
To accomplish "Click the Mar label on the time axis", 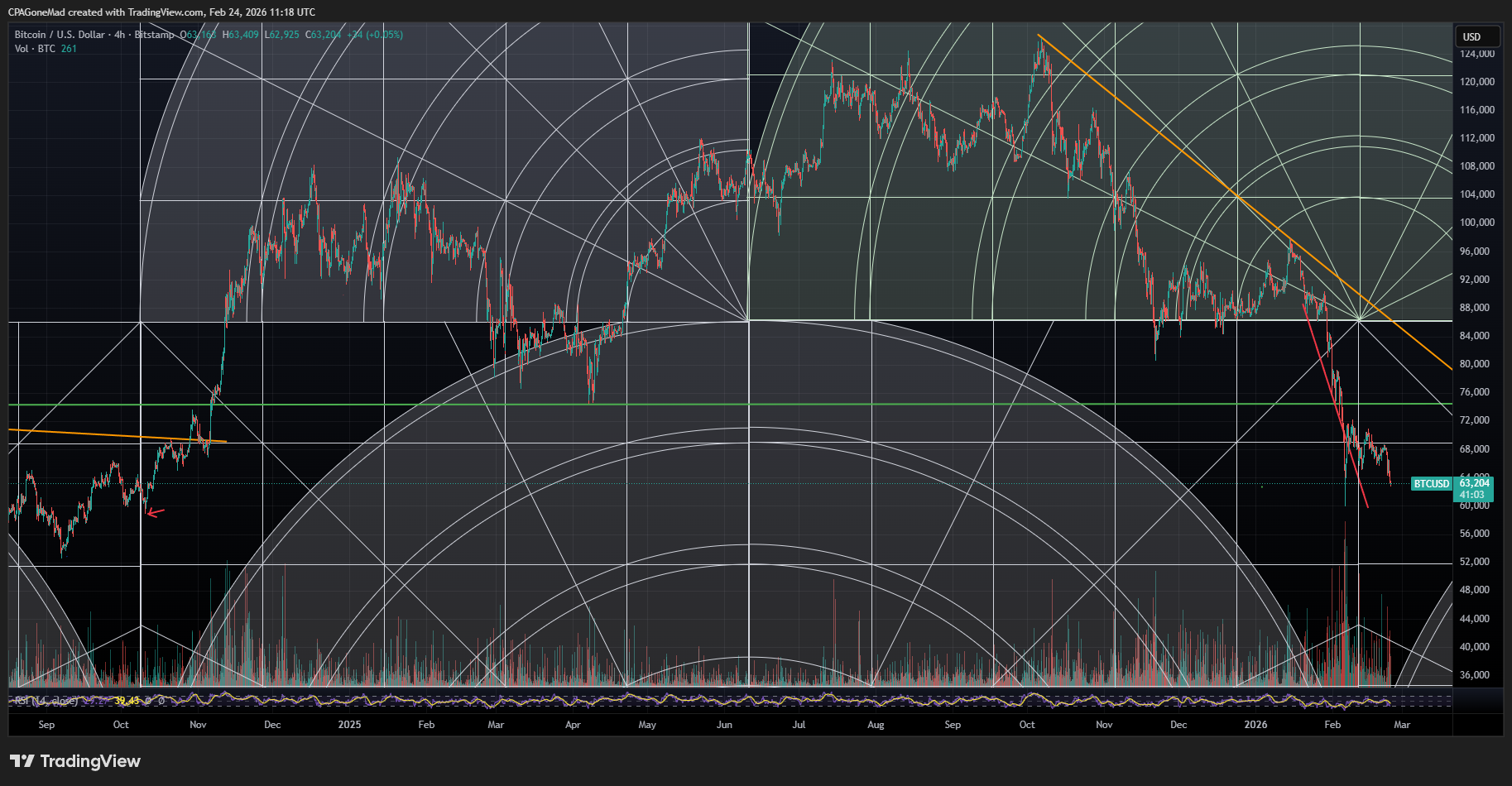I will [x=1402, y=725].
